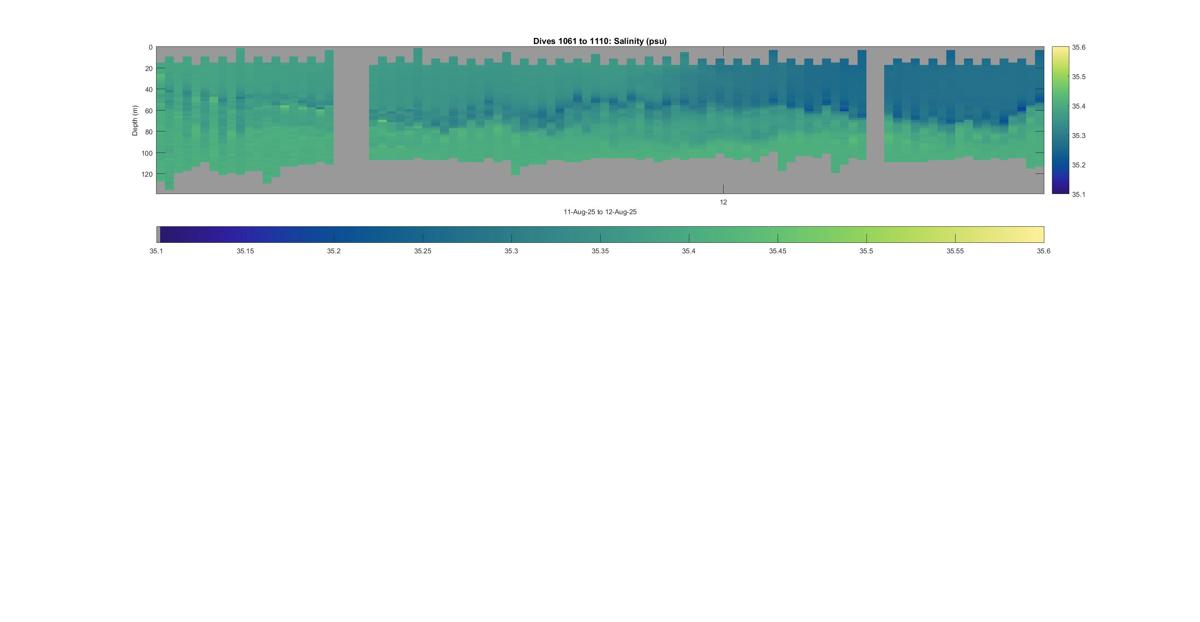
Task: Click the '35.45' label on horizontal colorbar
Action: [777, 252]
